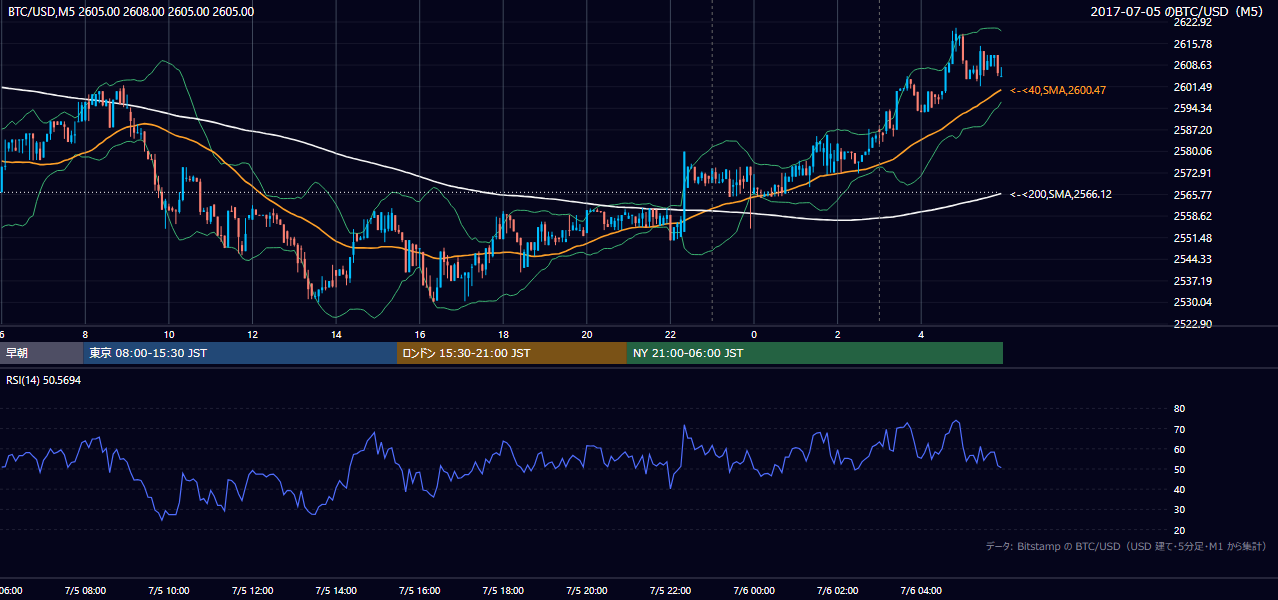Click the 2017-07-05 chart title
This screenshot has width=1278, height=600.
coord(1177,11)
